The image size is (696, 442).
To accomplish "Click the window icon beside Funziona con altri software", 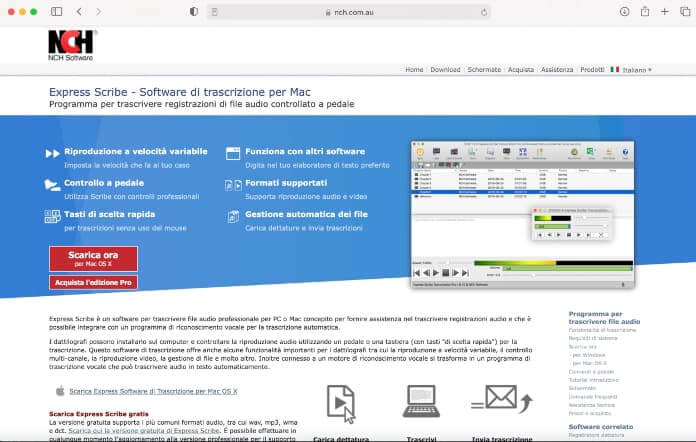I will [233, 153].
